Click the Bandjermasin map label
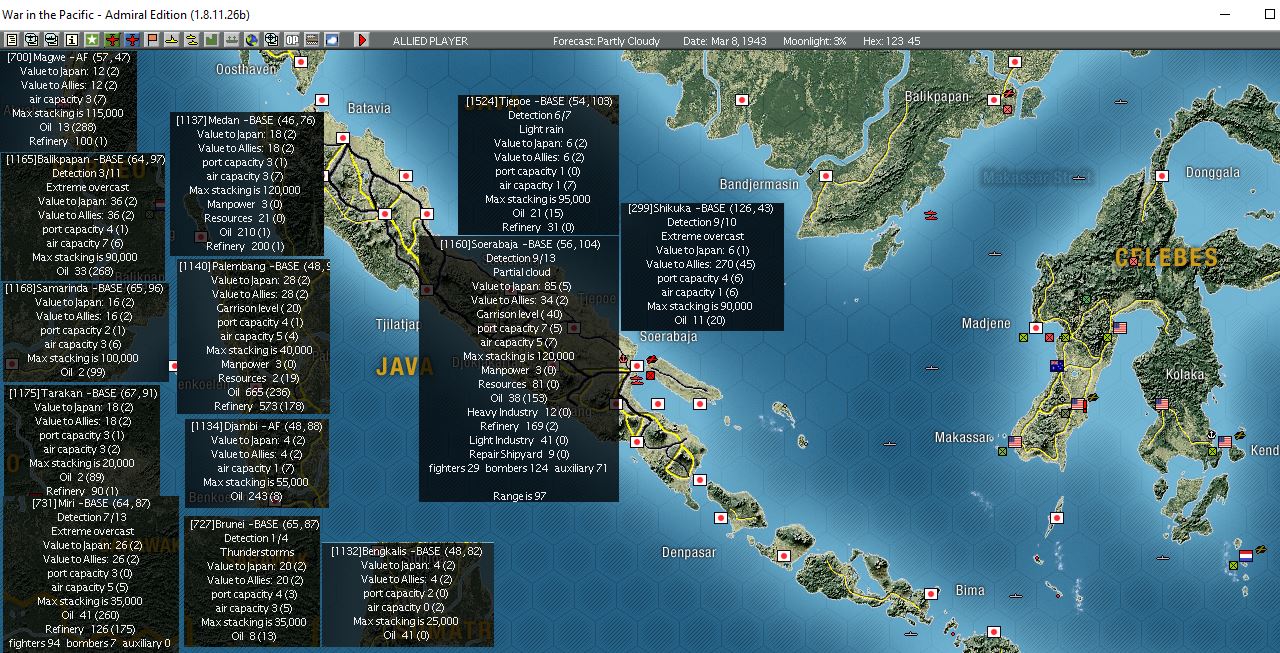Image resolution: width=1280 pixels, height=653 pixels. (x=759, y=184)
